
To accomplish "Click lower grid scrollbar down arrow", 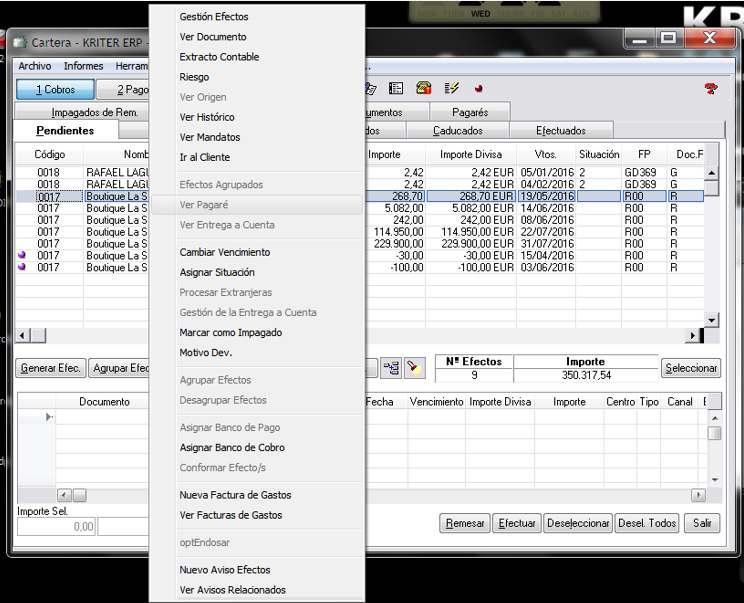I will click(x=715, y=480).
